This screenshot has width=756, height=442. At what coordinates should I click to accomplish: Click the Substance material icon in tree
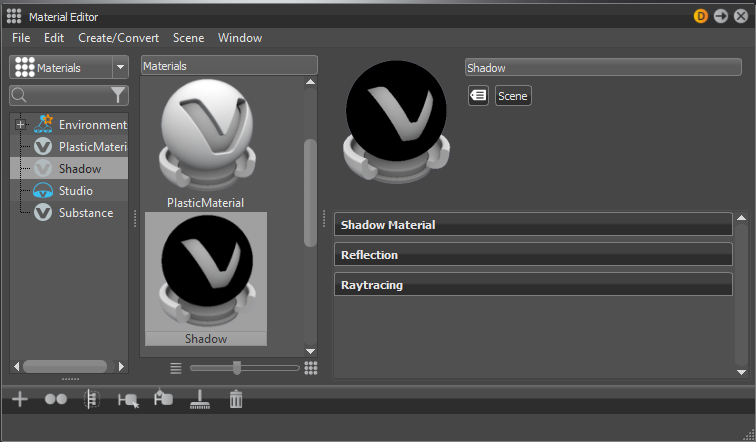pyautogui.click(x=43, y=213)
